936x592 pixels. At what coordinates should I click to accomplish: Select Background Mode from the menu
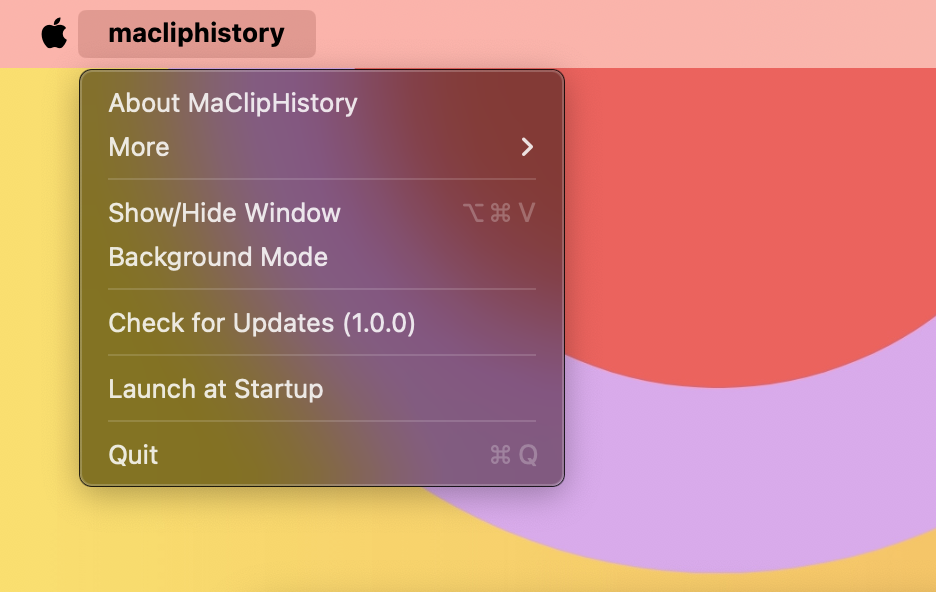click(x=218, y=257)
